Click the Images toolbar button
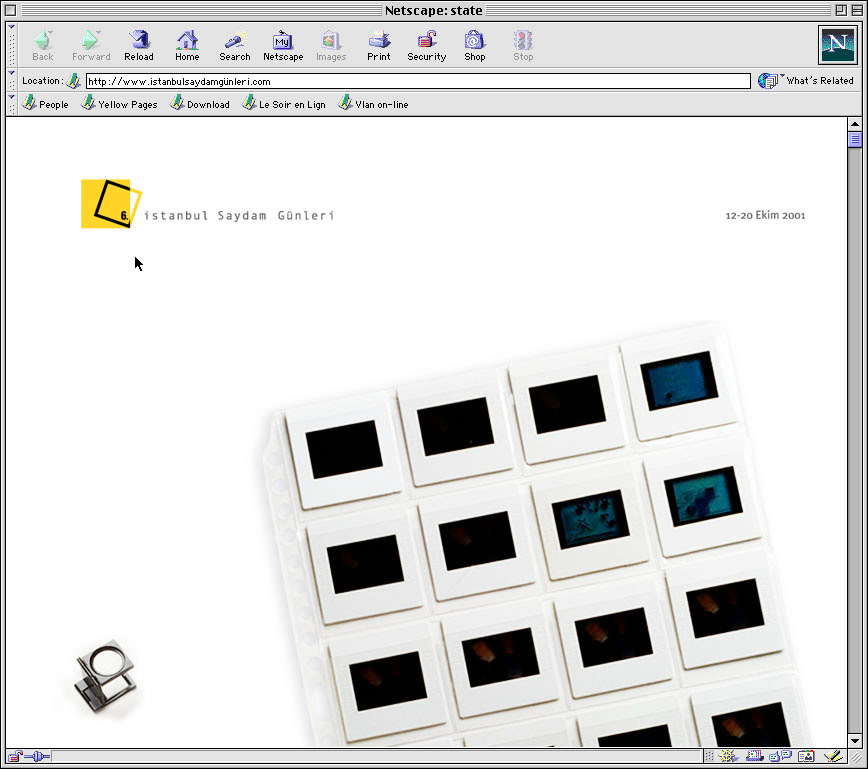 pyautogui.click(x=331, y=45)
